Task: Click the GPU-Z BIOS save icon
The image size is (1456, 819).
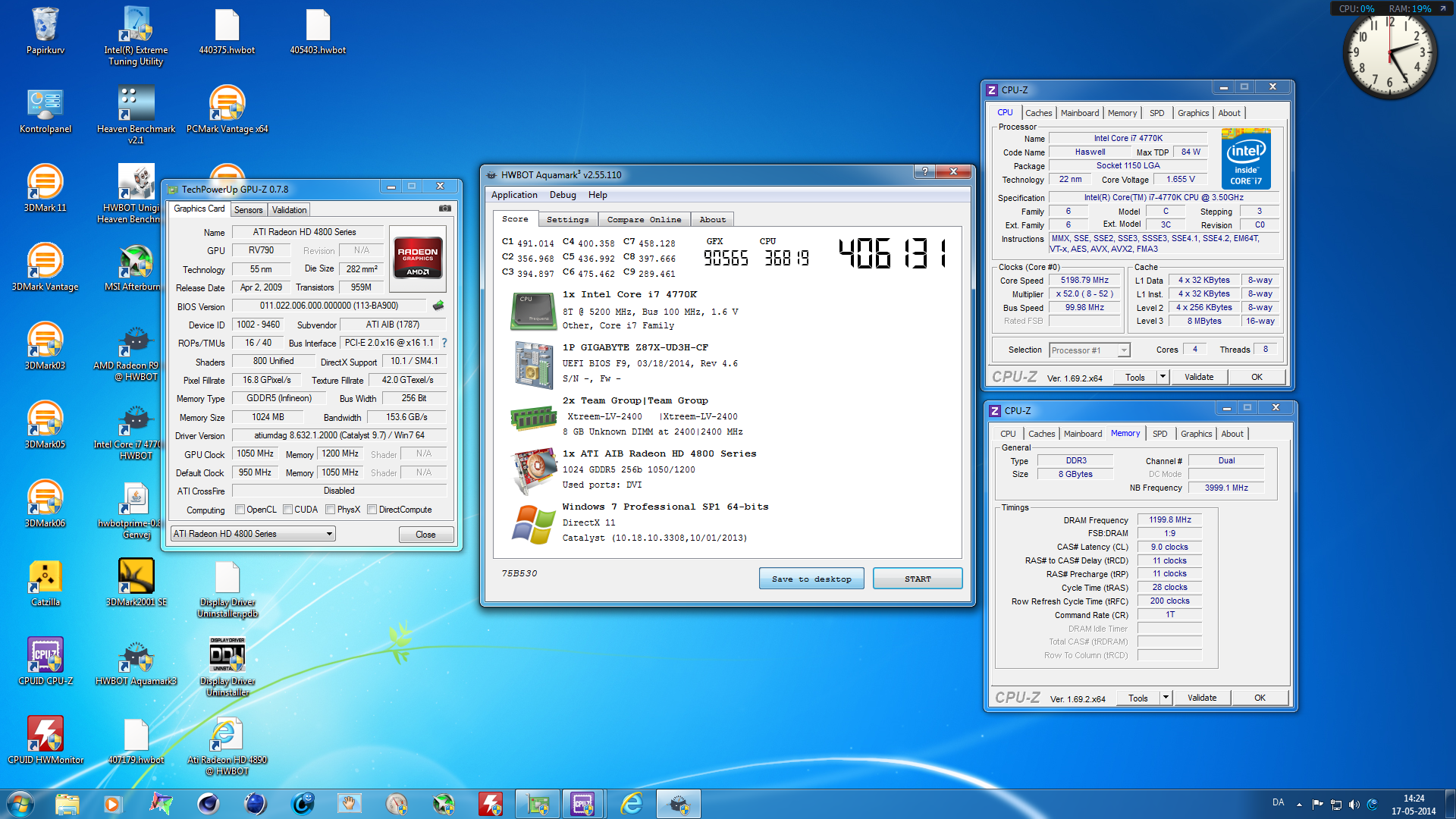Action: (x=438, y=306)
